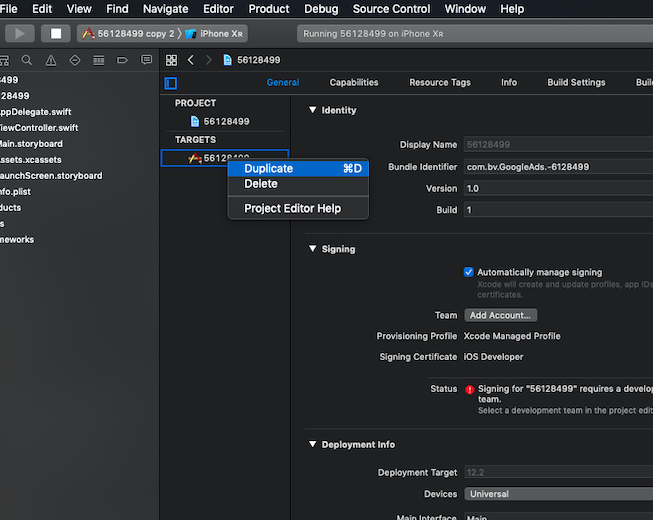653x520 pixels.
Task: Open the Edit menu
Action: pyautogui.click(x=42, y=9)
